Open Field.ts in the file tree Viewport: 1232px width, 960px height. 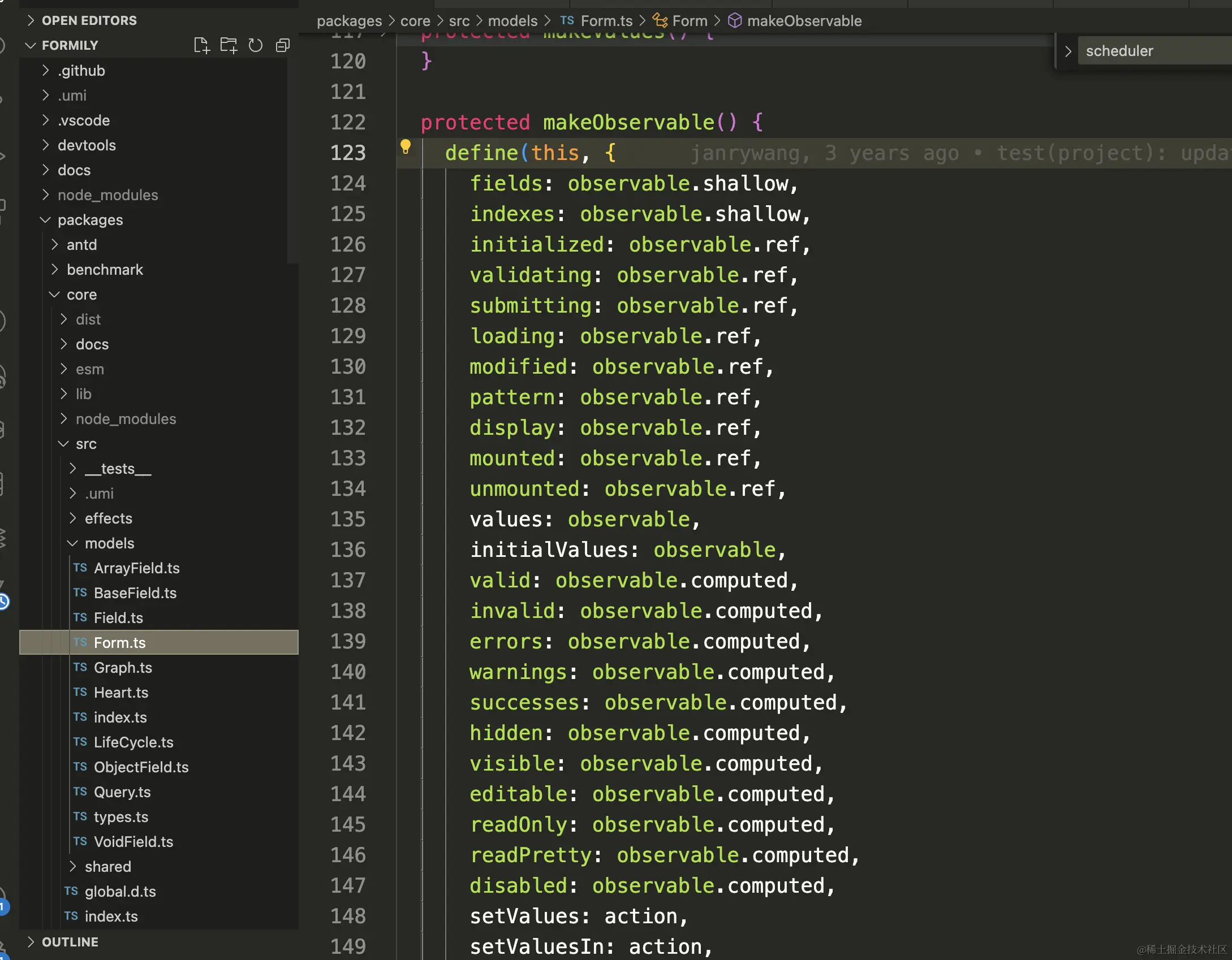point(118,618)
